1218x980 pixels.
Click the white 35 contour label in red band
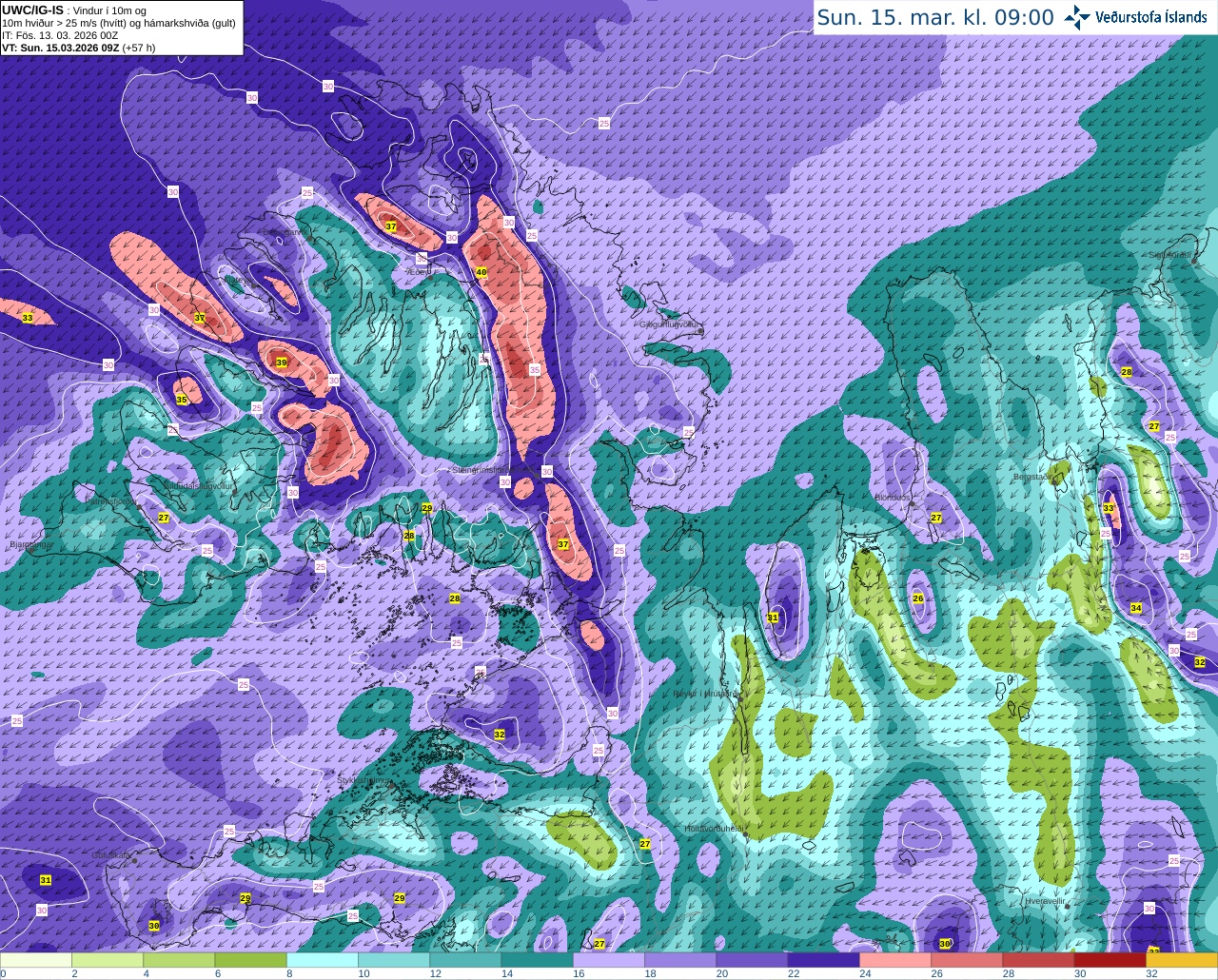(x=535, y=369)
